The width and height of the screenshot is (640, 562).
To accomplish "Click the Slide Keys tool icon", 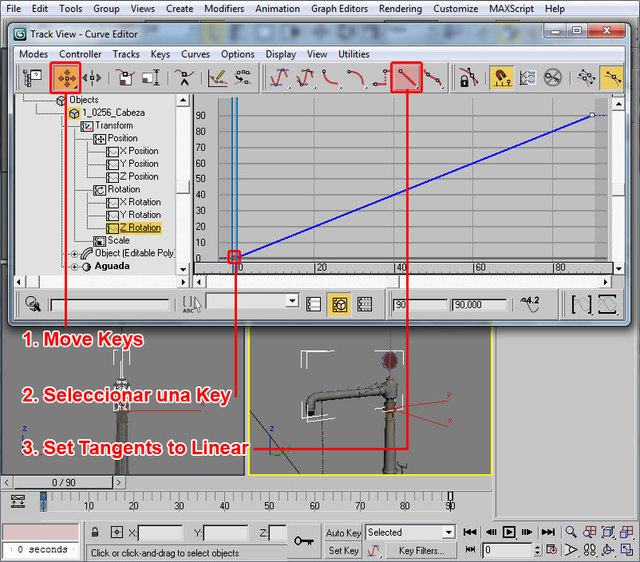I will [93, 77].
